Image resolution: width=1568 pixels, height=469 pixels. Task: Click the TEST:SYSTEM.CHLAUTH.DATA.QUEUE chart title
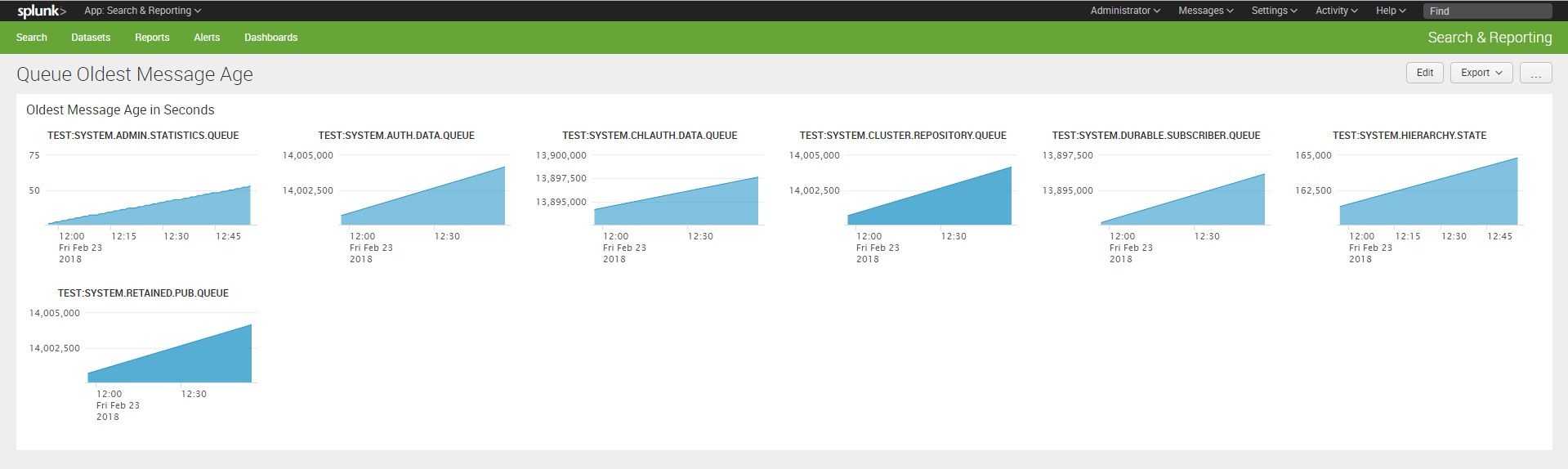click(x=650, y=136)
